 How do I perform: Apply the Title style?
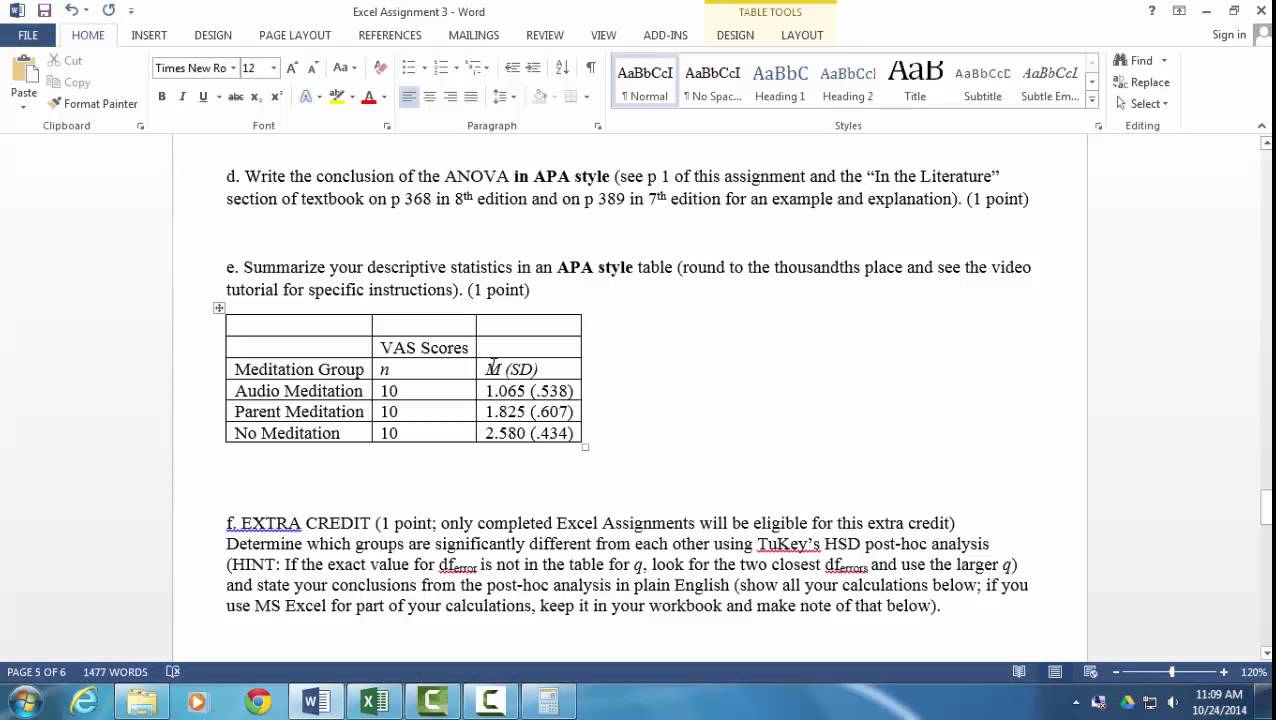pos(915,82)
